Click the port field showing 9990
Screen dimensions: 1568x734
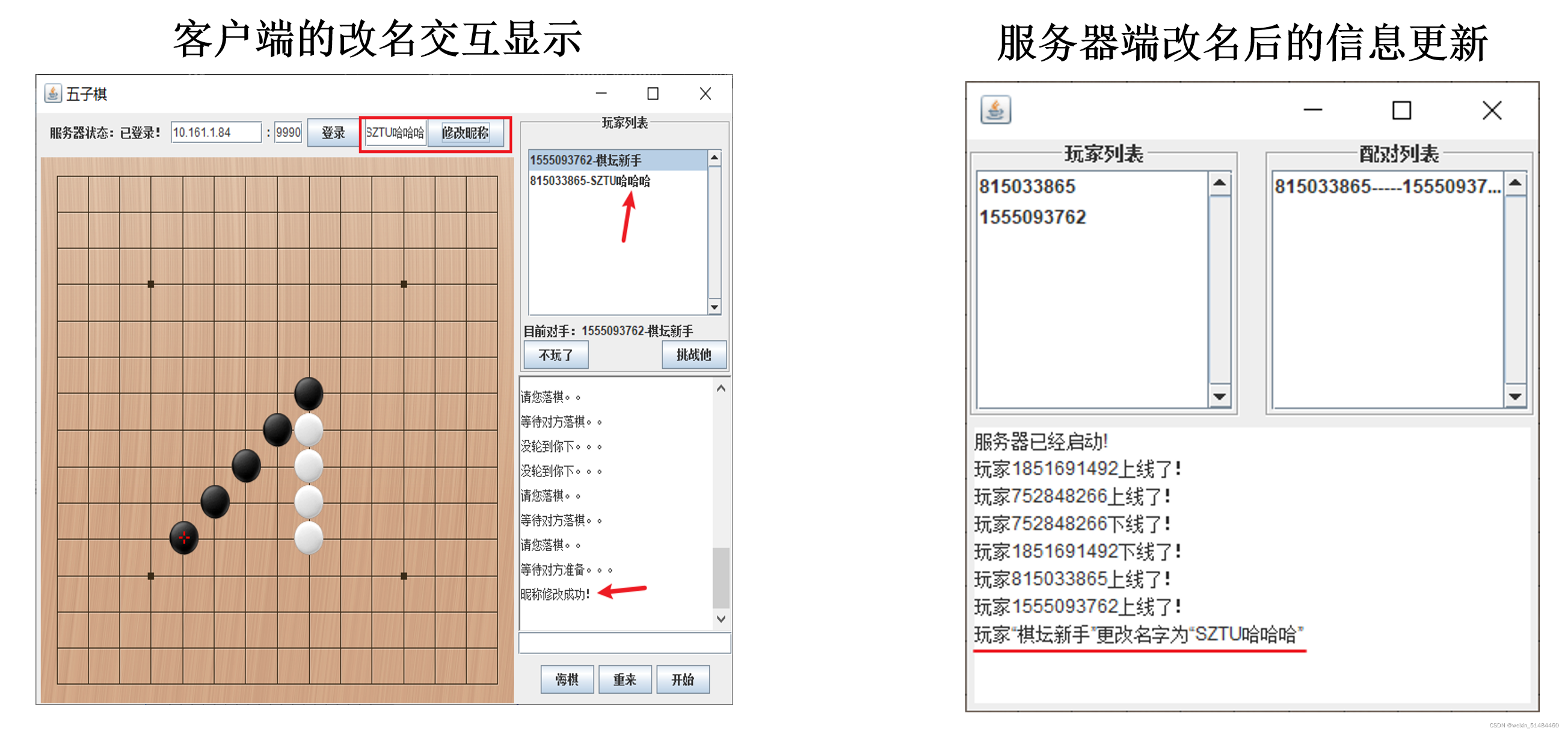coord(287,132)
